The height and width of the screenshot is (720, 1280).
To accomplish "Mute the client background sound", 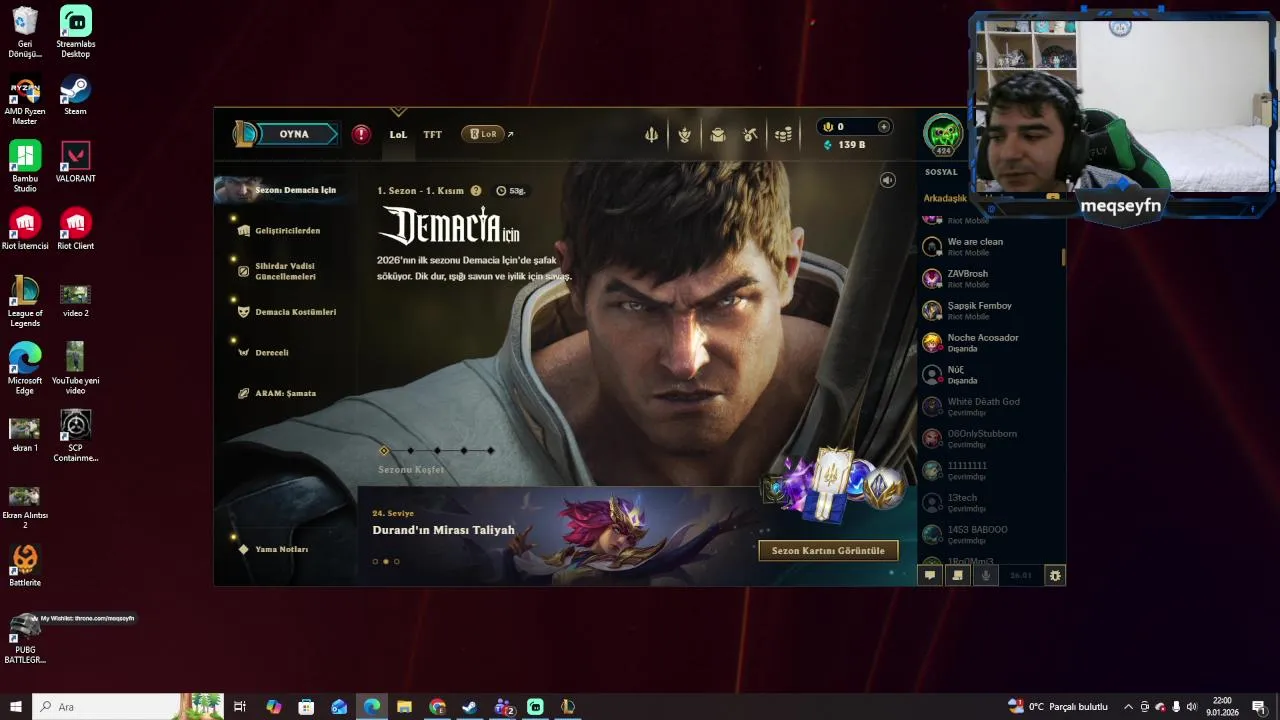I will 887,180.
